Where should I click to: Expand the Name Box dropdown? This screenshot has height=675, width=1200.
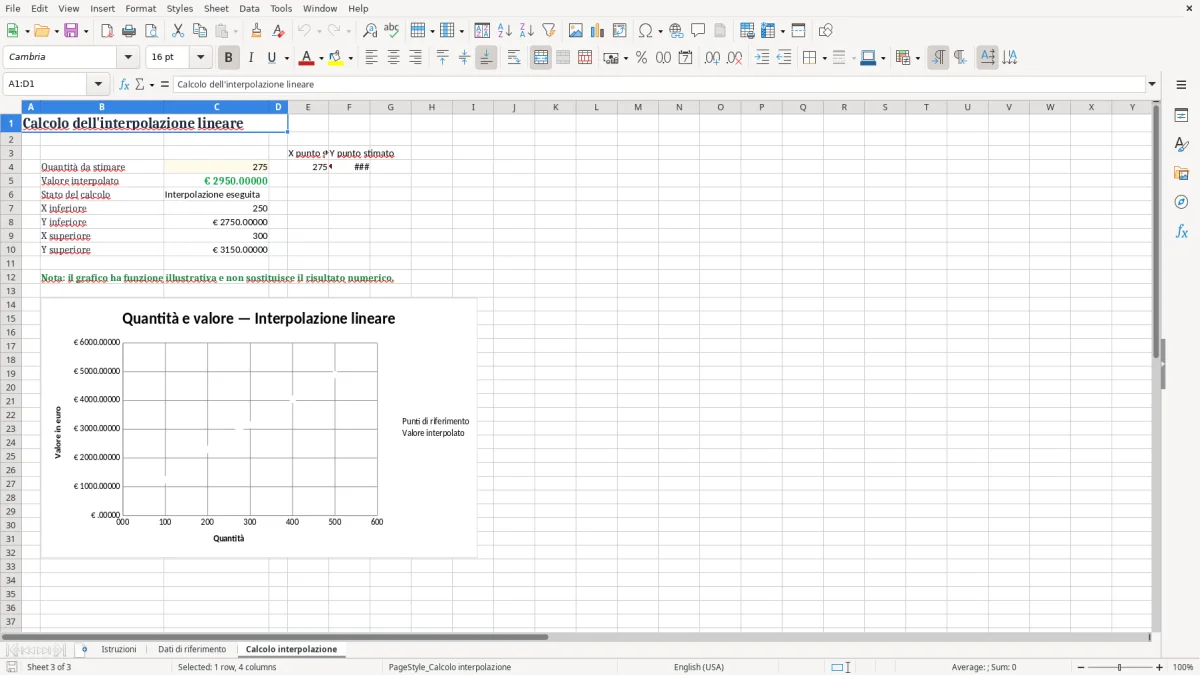[98, 85]
